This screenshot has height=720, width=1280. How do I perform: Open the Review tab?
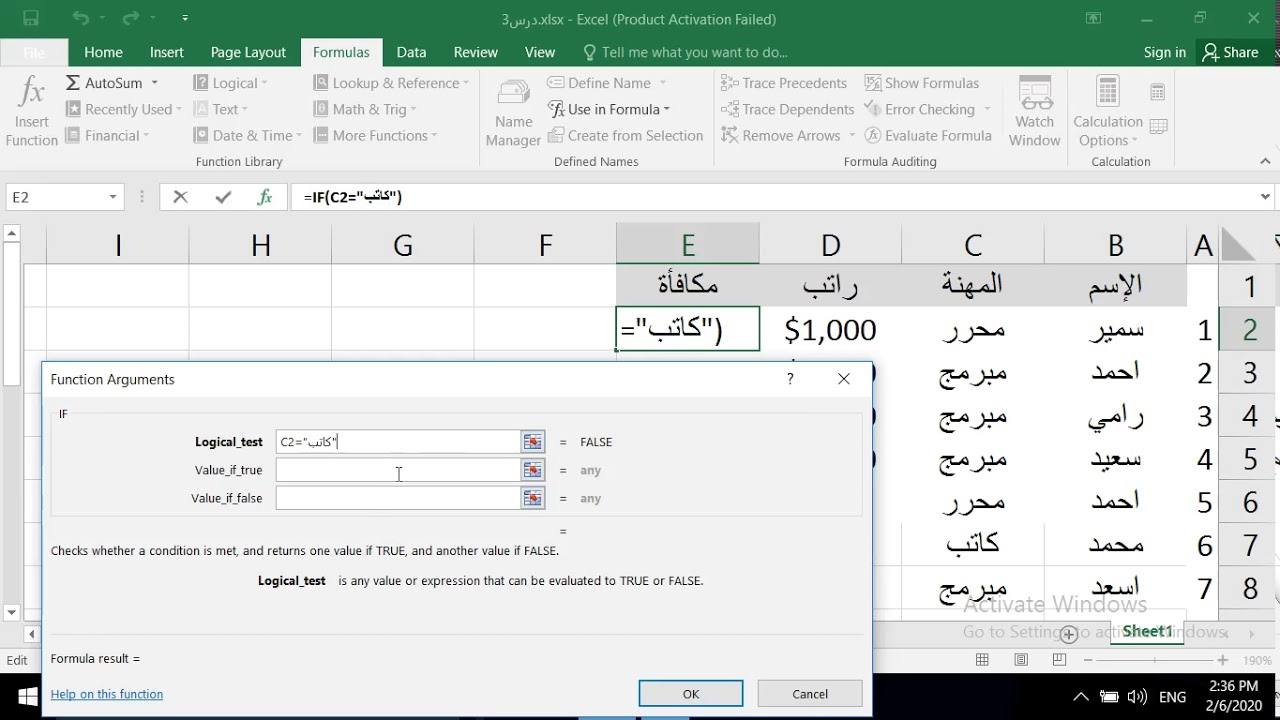(475, 52)
